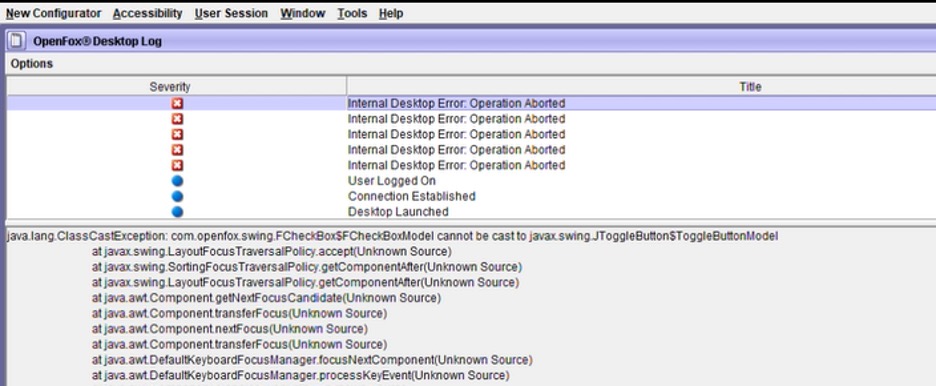Image resolution: width=936 pixels, height=386 pixels.
Task: Click the focusNextComponent stack trace line
Action: (312, 360)
